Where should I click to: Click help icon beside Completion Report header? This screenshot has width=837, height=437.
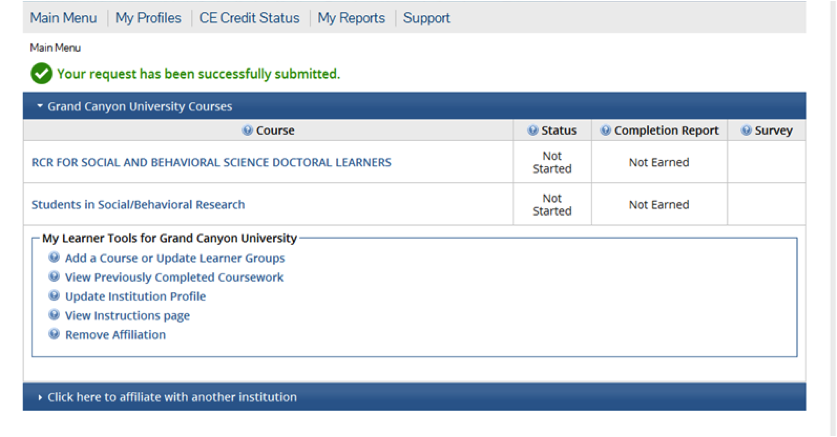605,130
